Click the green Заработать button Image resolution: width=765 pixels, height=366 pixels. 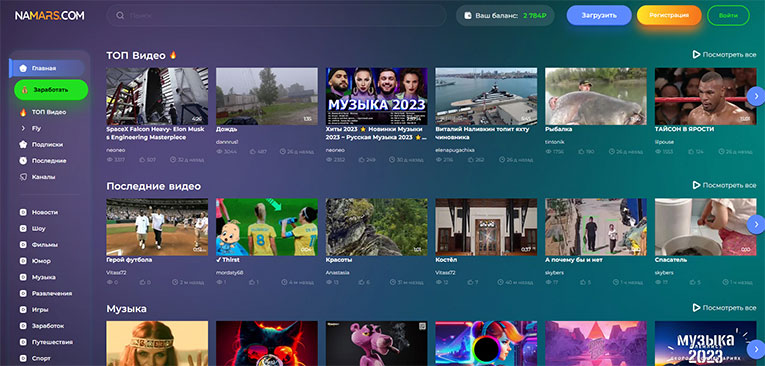pyautogui.click(x=51, y=90)
